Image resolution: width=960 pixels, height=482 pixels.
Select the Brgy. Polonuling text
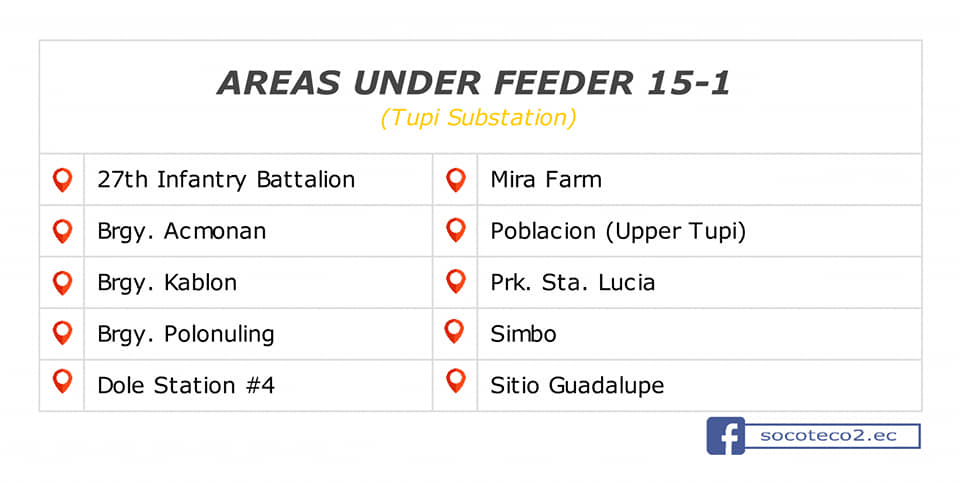coord(186,334)
